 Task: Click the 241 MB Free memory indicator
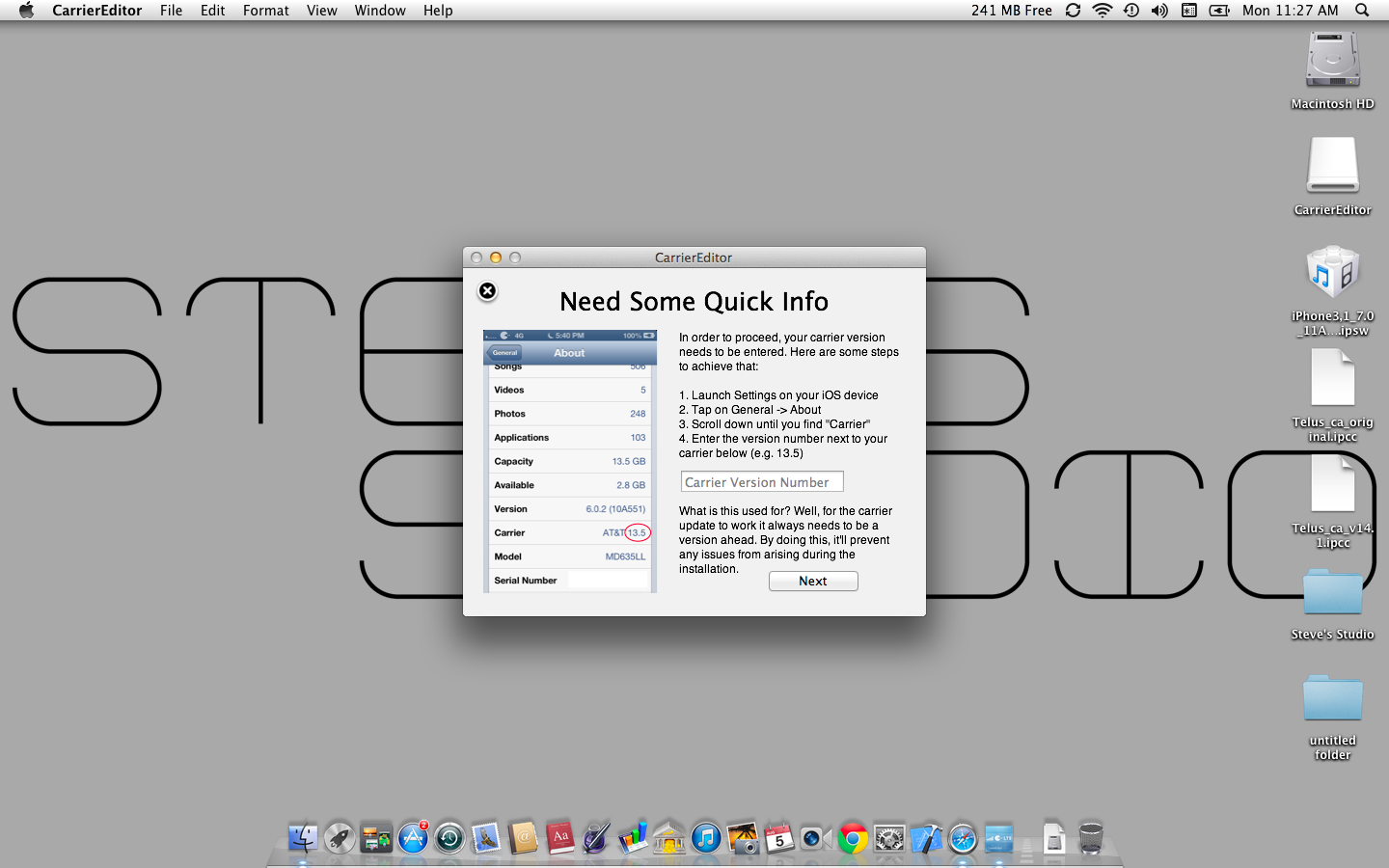point(1012,11)
